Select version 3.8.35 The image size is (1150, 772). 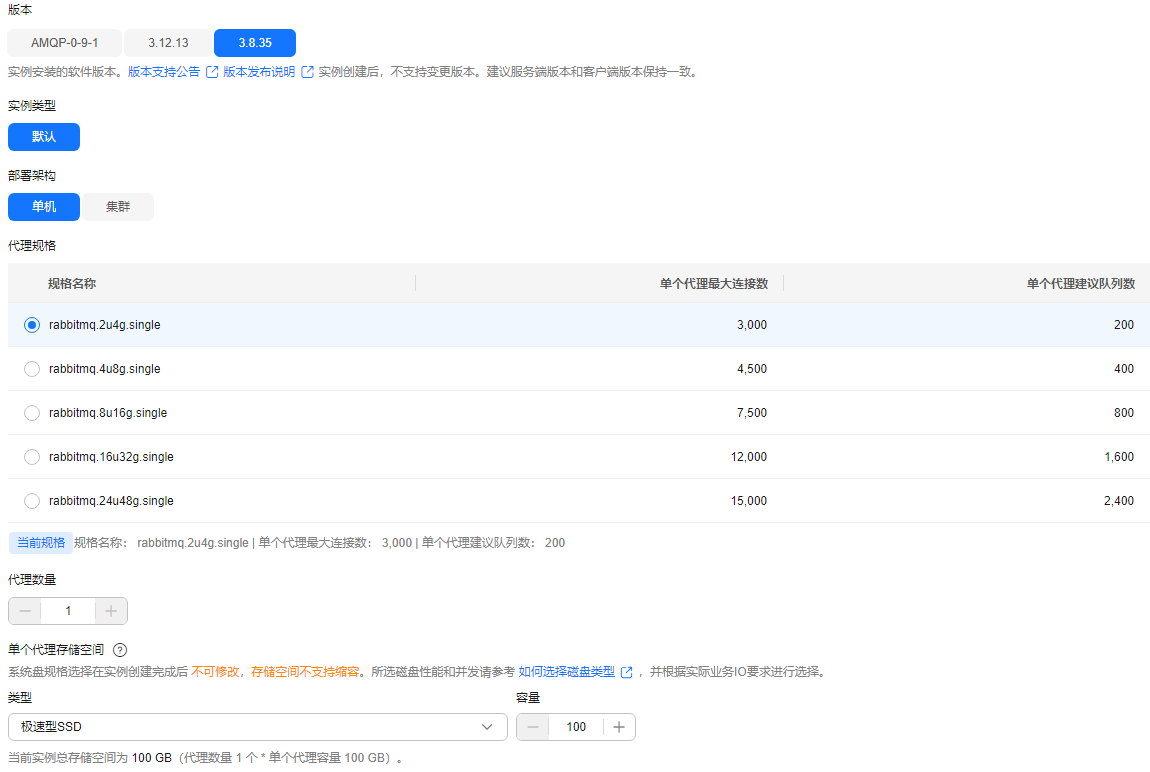tap(255, 43)
